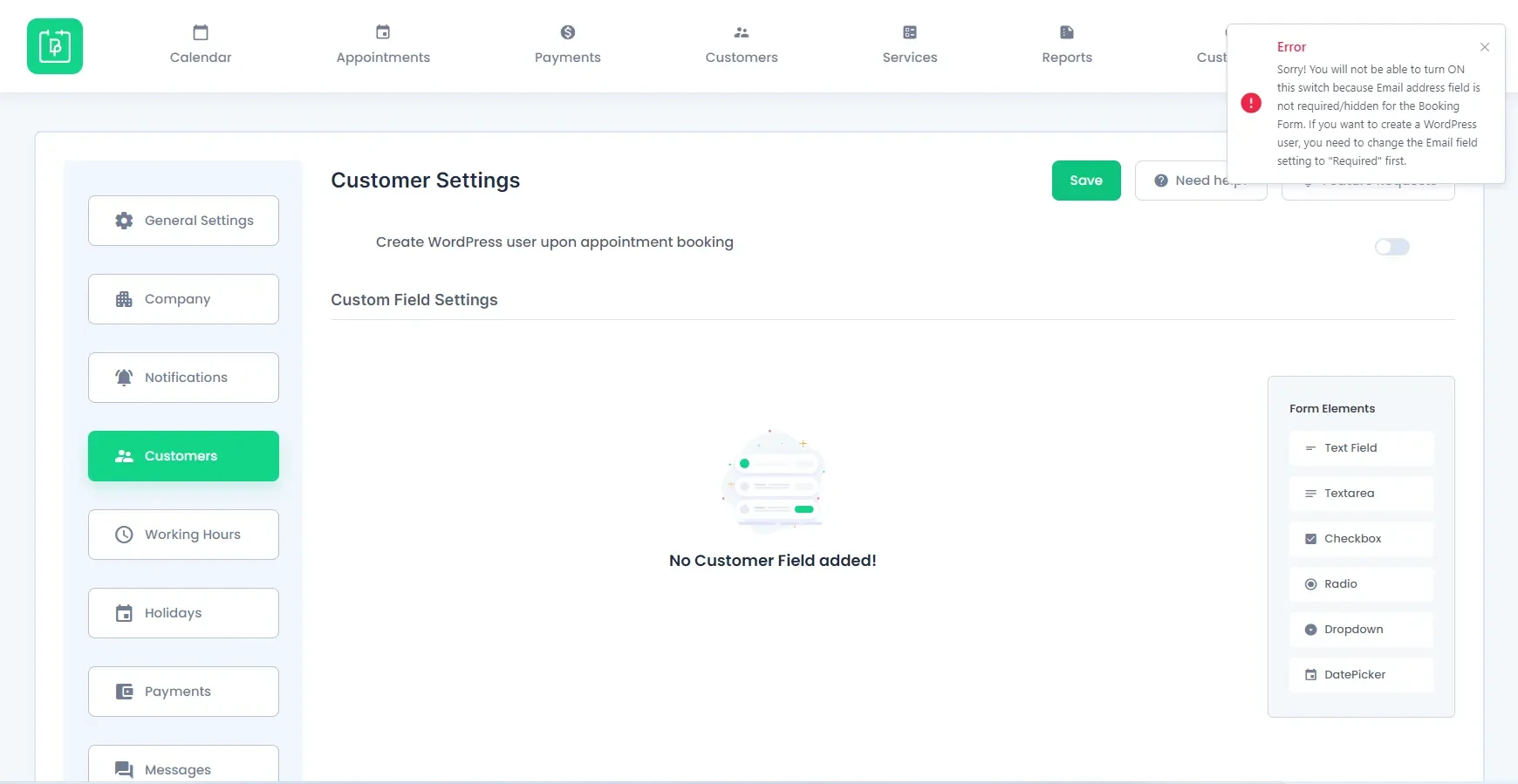
Task: Click the Company building icon in sidebar
Action: pos(124,299)
